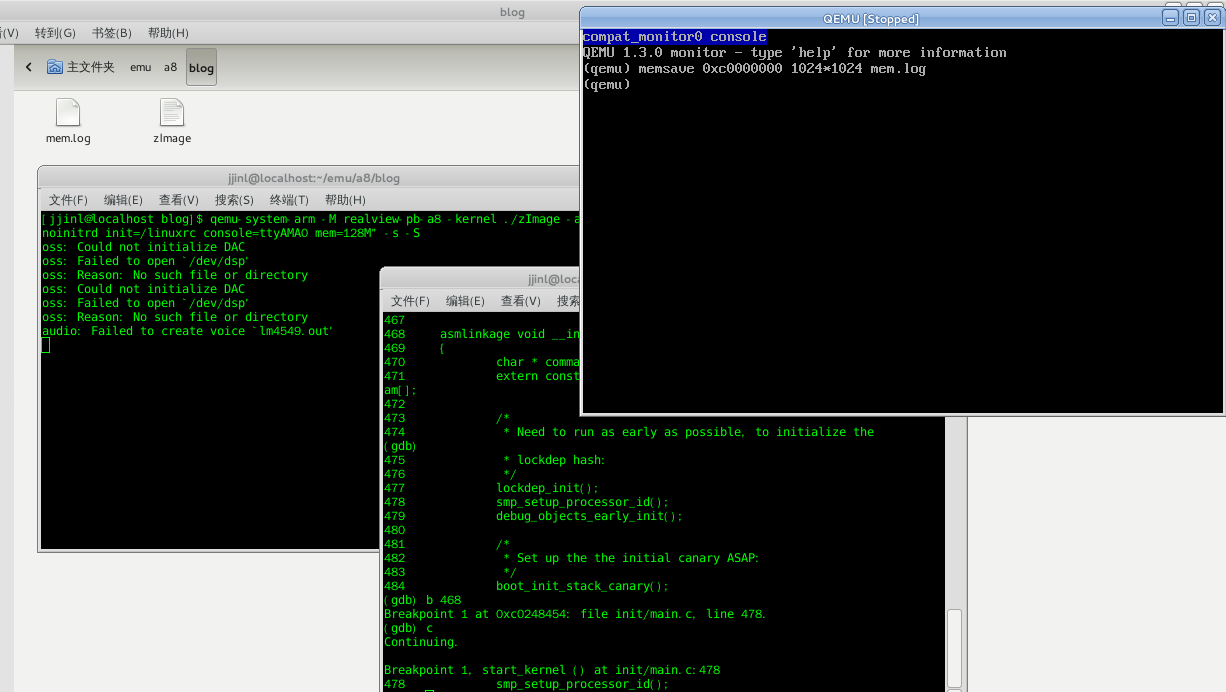
Task: Go to emu folder in path bar
Action: click(x=140, y=67)
